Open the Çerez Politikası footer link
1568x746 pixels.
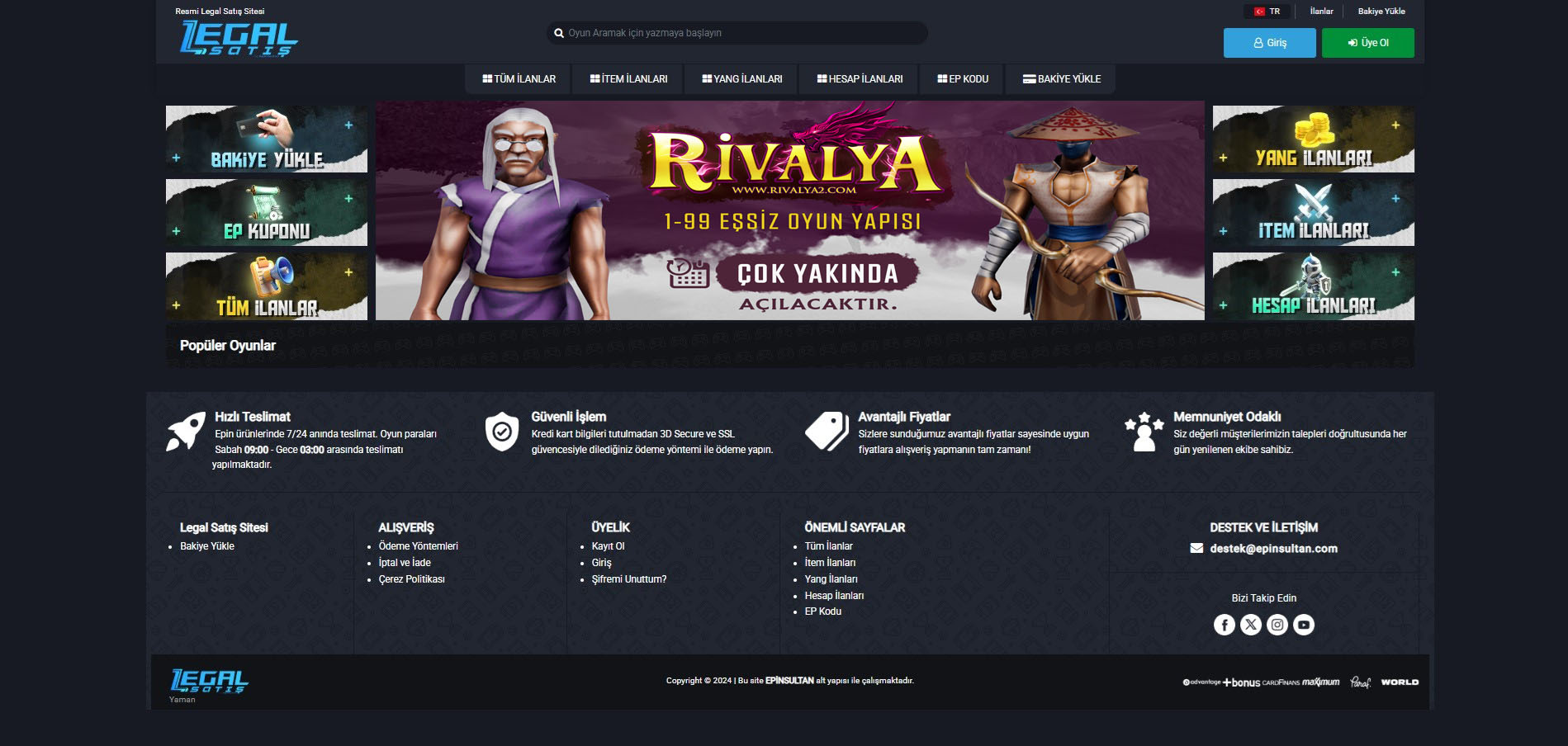[x=412, y=579]
